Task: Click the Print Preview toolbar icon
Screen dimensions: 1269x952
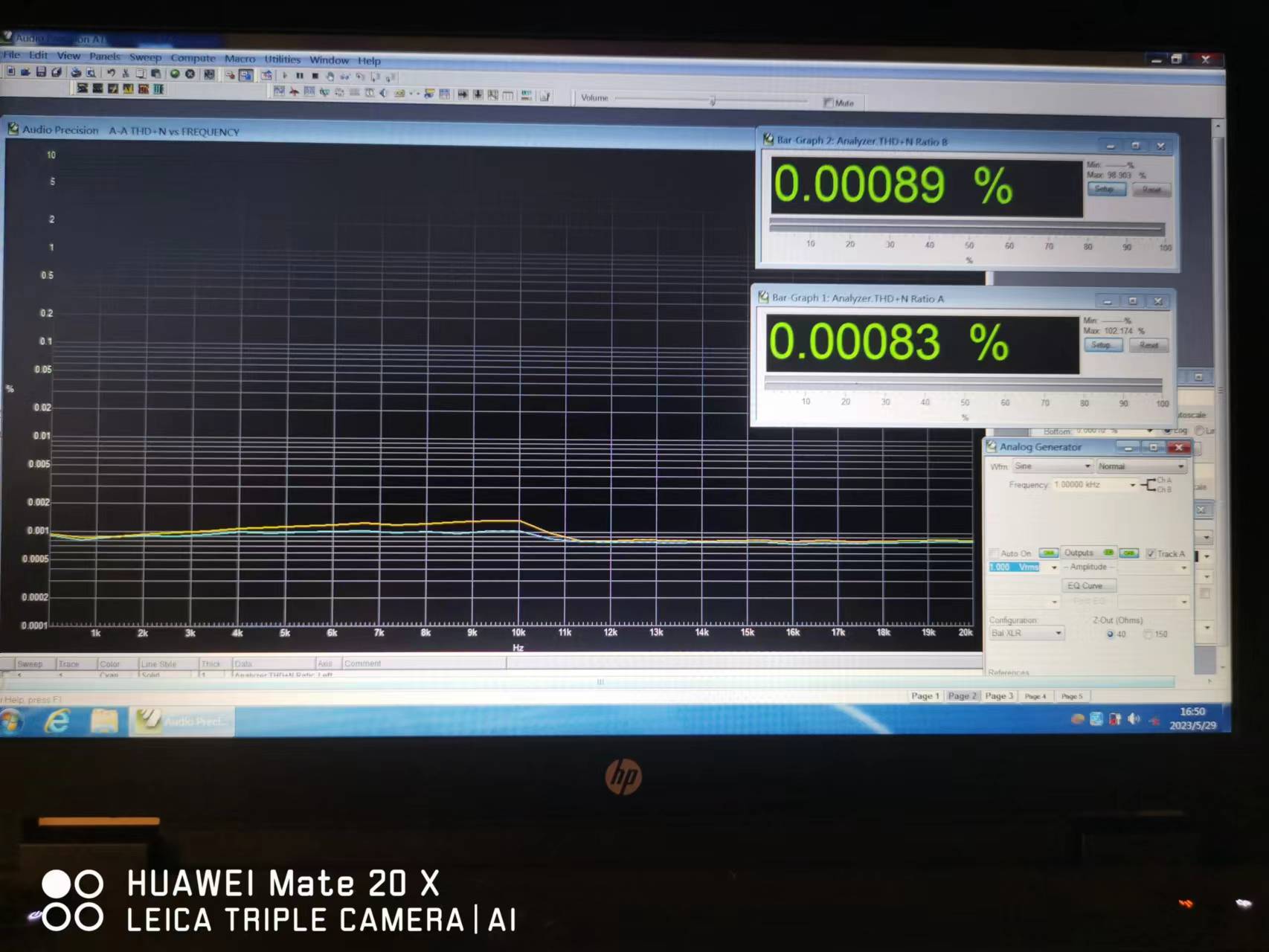Action: [91, 72]
